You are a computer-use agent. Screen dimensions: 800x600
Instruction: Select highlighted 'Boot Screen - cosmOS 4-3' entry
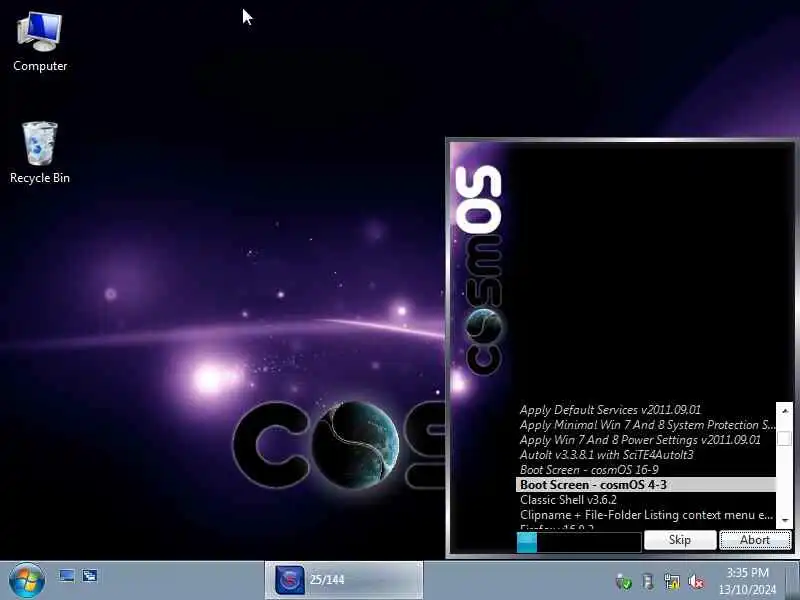(x=646, y=485)
